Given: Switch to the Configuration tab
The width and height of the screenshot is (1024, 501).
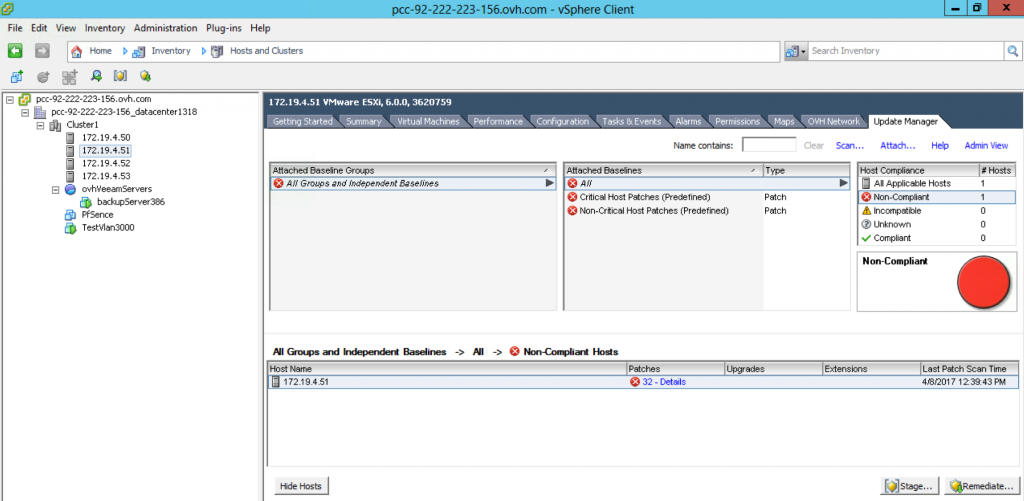Looking at the screenshot, I should 562,121.
